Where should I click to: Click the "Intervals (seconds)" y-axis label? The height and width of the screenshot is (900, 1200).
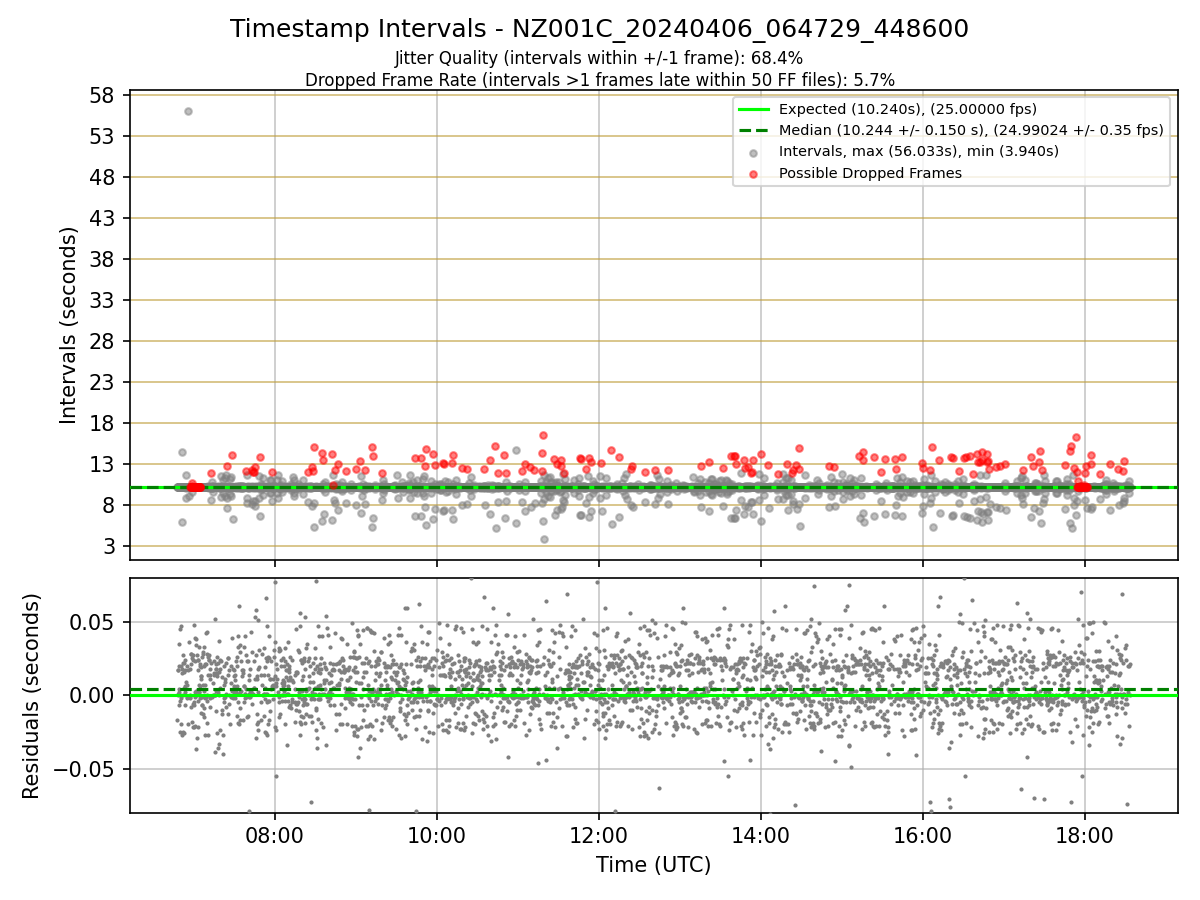[69, 325]
